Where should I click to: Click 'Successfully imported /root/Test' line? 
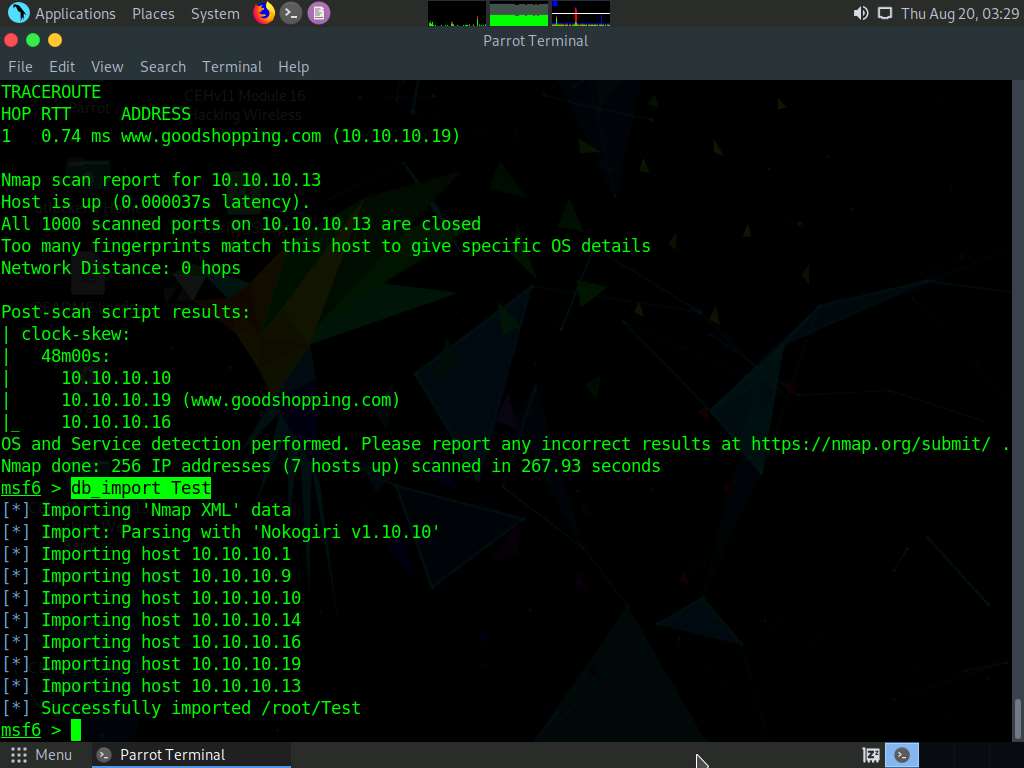pos(181,708)
